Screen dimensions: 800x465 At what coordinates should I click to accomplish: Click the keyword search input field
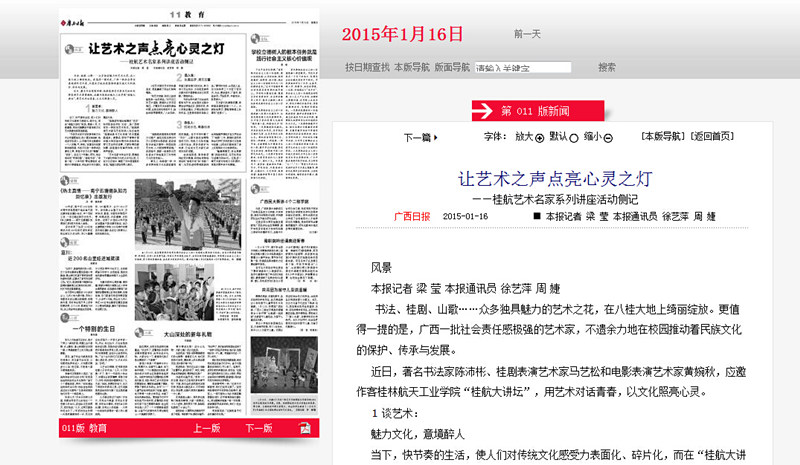pos(522,69)
